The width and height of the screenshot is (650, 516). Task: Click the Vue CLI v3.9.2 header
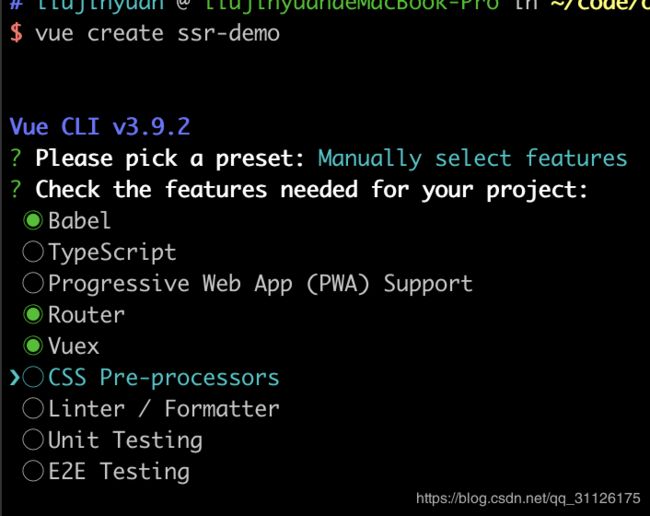pyautogui.click(x=100, y=127)
